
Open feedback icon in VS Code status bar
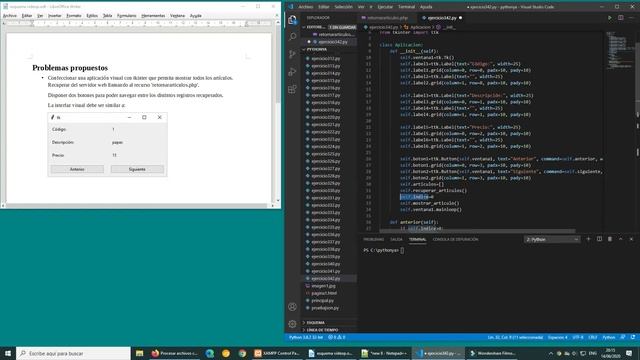[x=622, y=338]
